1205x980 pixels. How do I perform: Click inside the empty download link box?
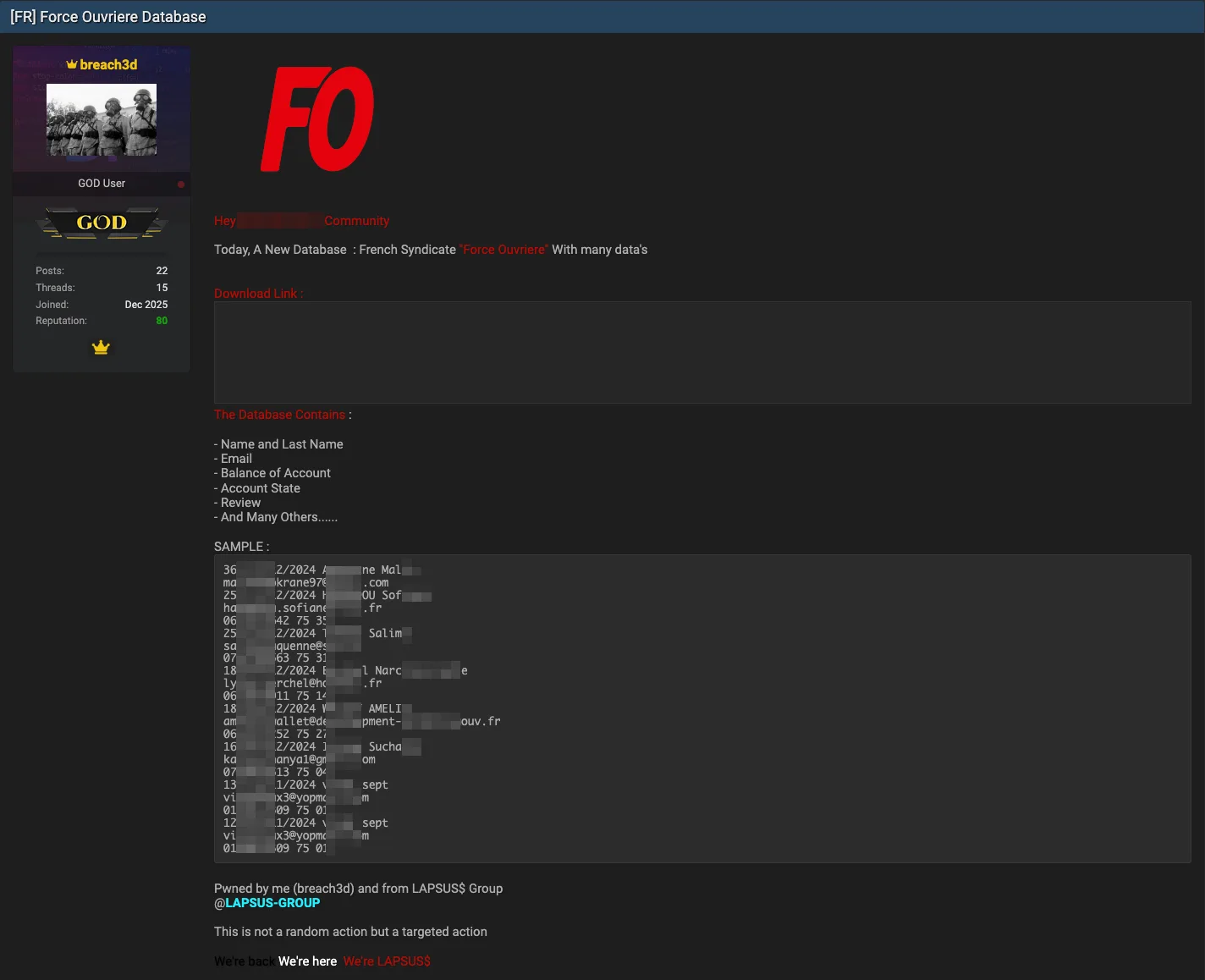coord(701,352)
